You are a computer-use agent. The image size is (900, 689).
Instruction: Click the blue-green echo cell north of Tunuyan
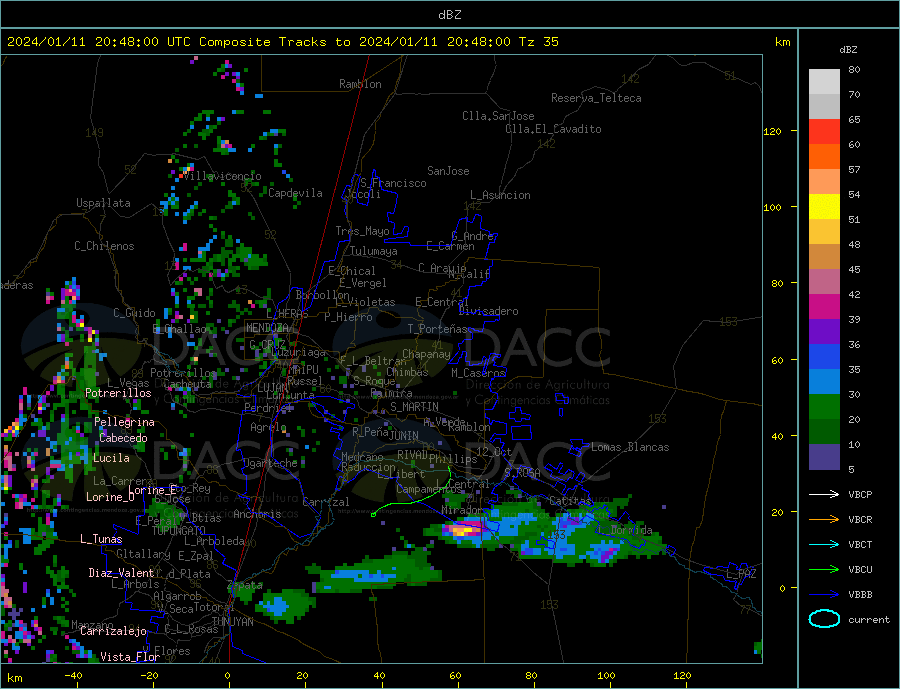280,606
